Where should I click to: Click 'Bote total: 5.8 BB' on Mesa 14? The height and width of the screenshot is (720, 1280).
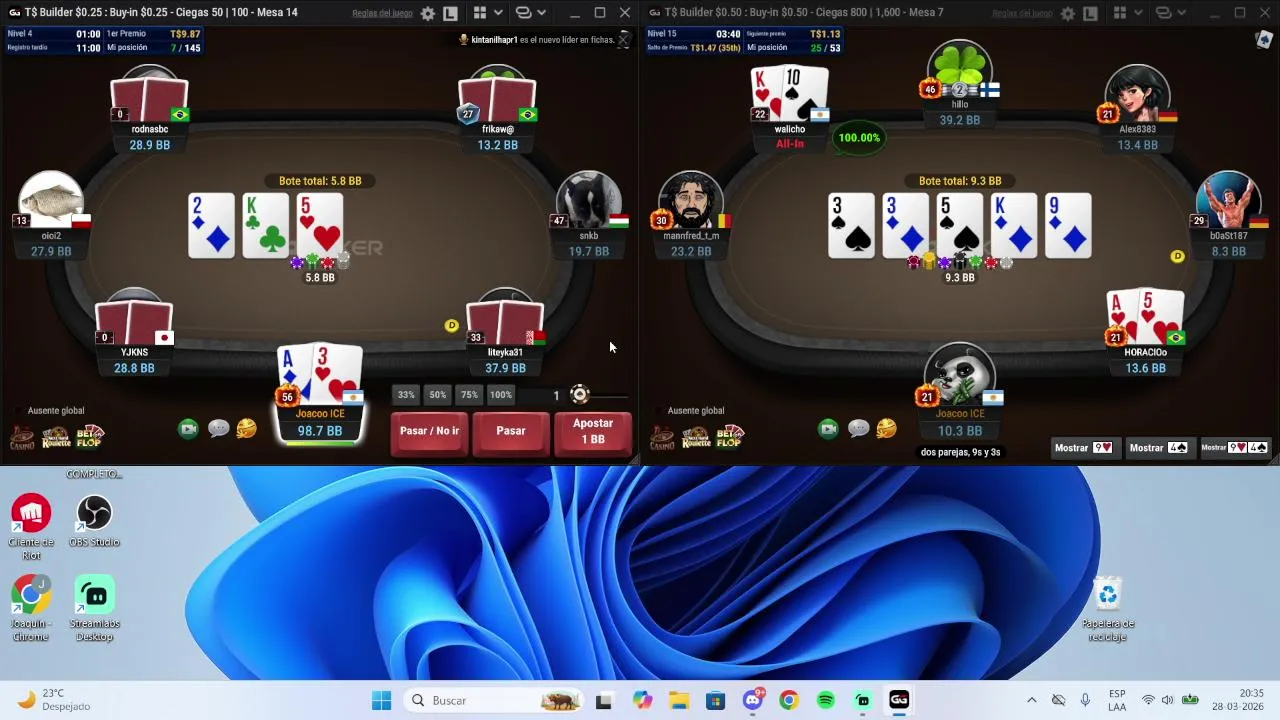(320, 181)
